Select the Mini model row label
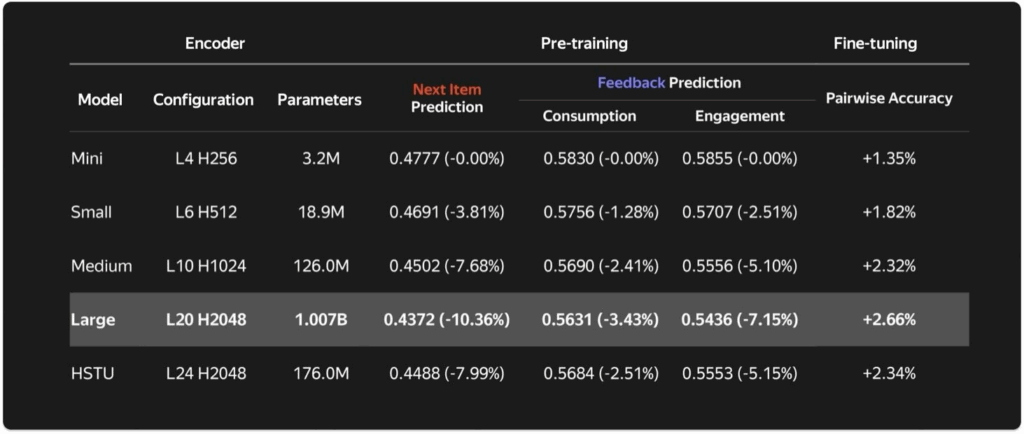Image resolution: width=1024 pixels, height=434 pixels. click(x=87, y=158)
